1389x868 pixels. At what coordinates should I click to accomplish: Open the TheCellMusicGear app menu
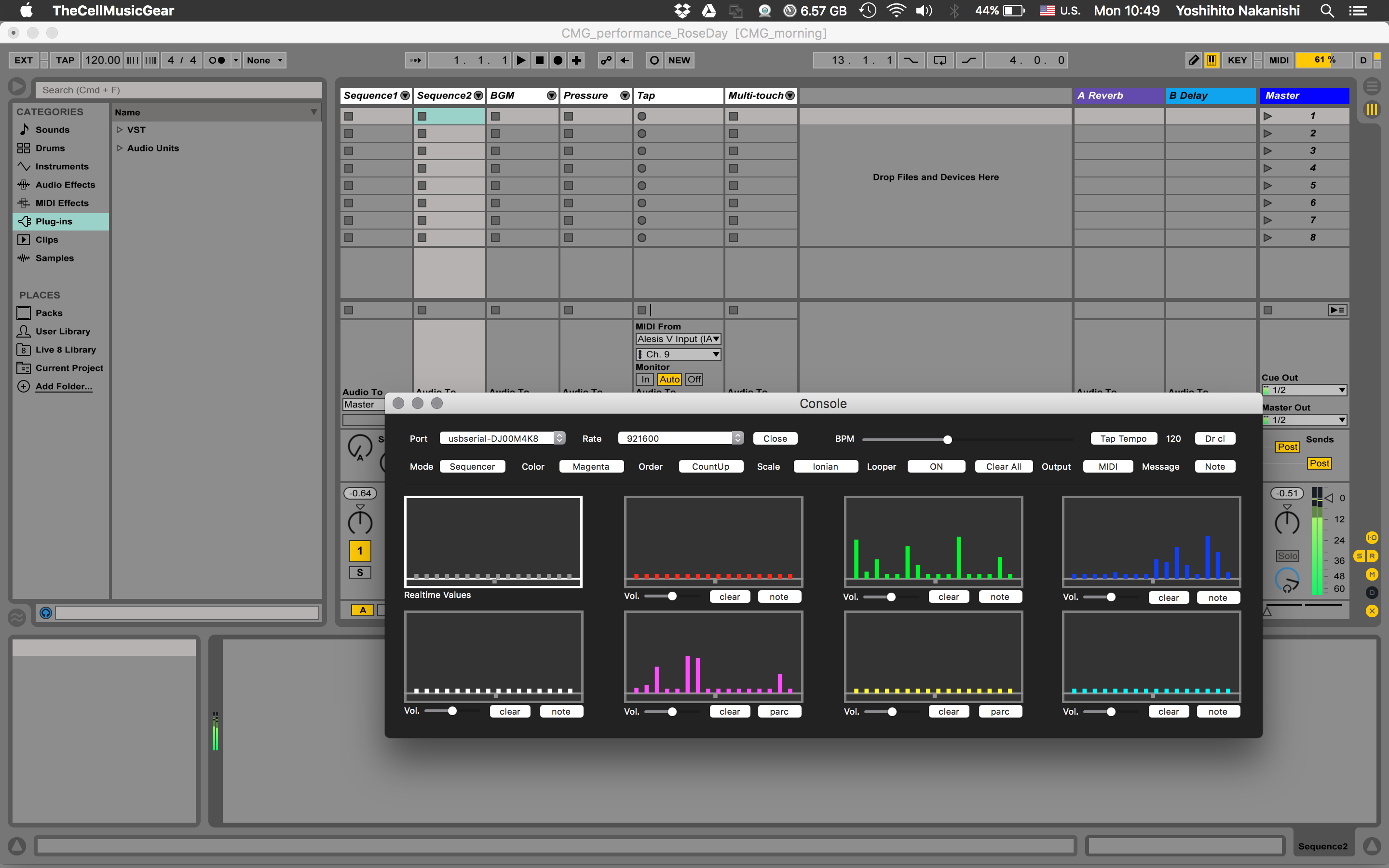[113, 10]
